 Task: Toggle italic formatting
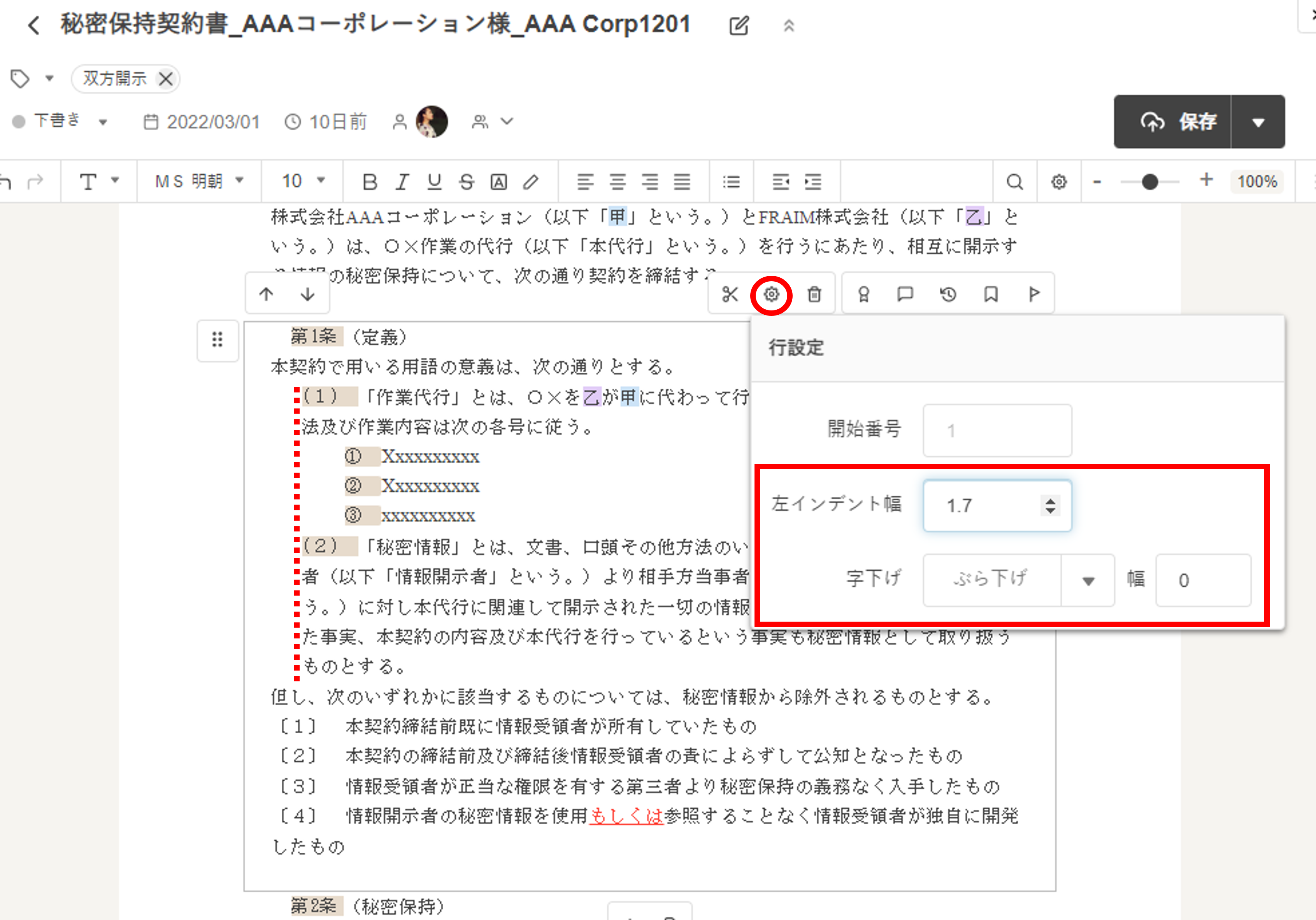pos(402,182)
